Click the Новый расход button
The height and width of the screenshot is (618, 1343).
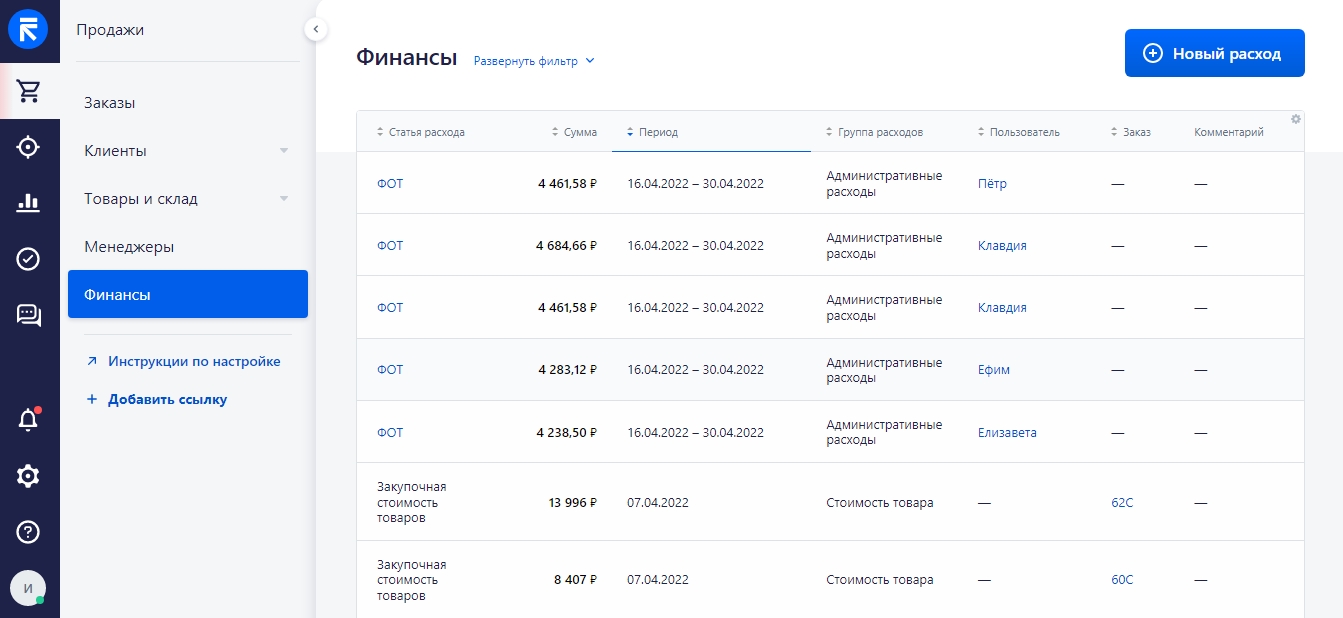[1214, 52]
